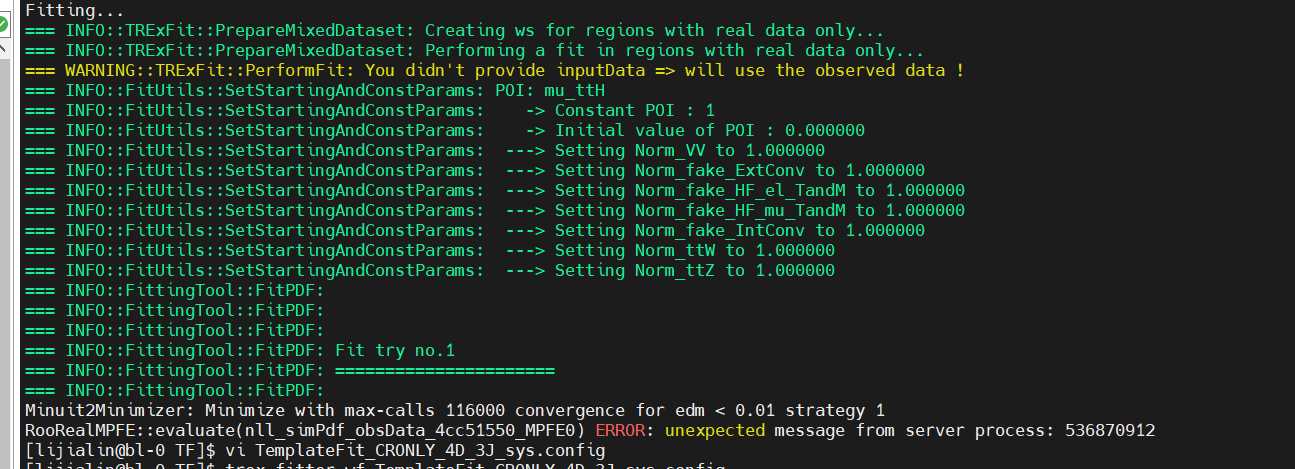This screenshot has width=1295, height=469.
Task: Click the green checkmark status icon
Action: (x=5, y=22)
